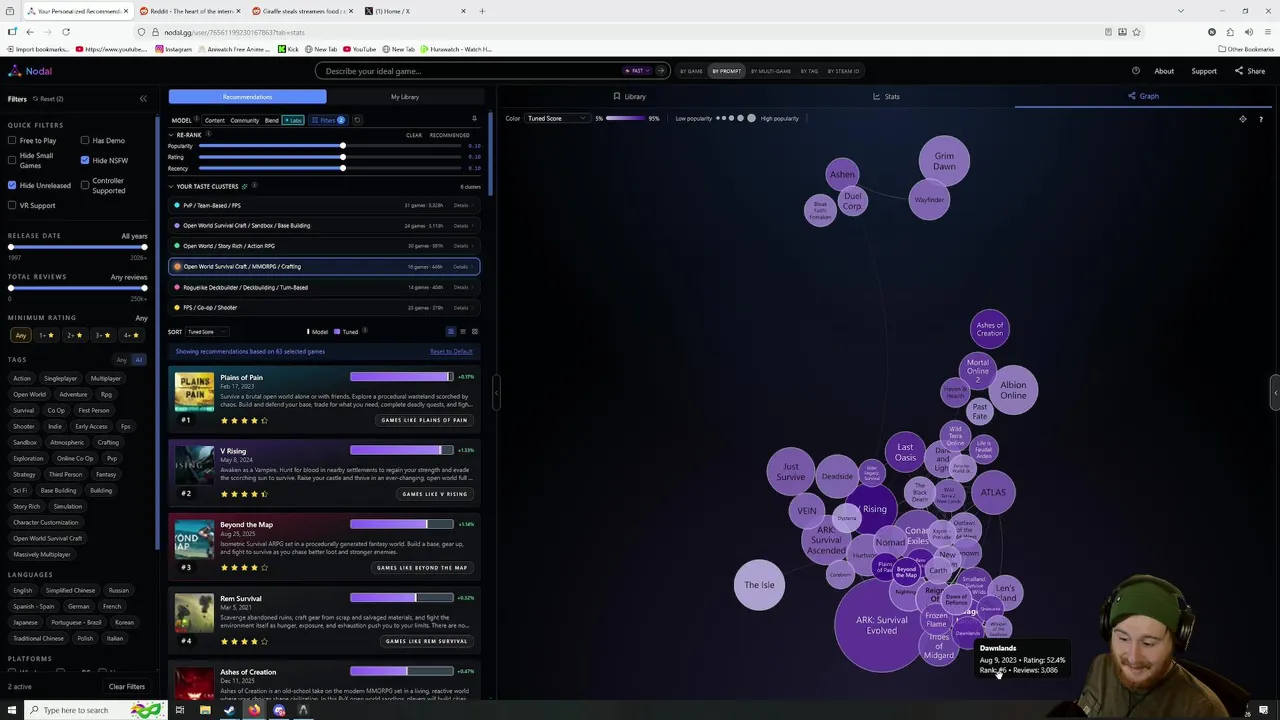Expand Details for Open World Story Rich cluster
Viewport: 1280px width, 720px height.
461,246
